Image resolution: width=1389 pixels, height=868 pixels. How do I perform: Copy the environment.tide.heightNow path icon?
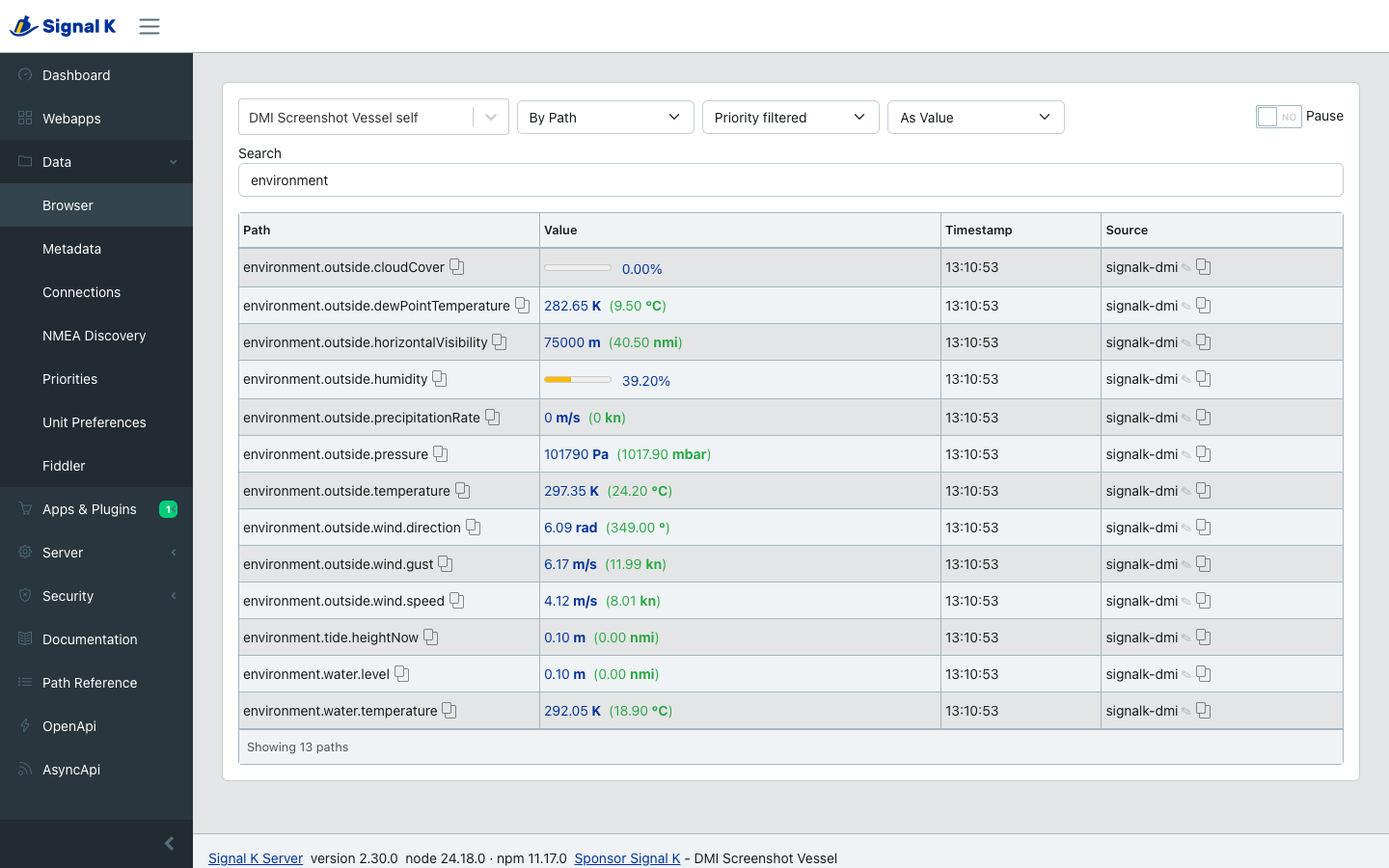(431, 637)
